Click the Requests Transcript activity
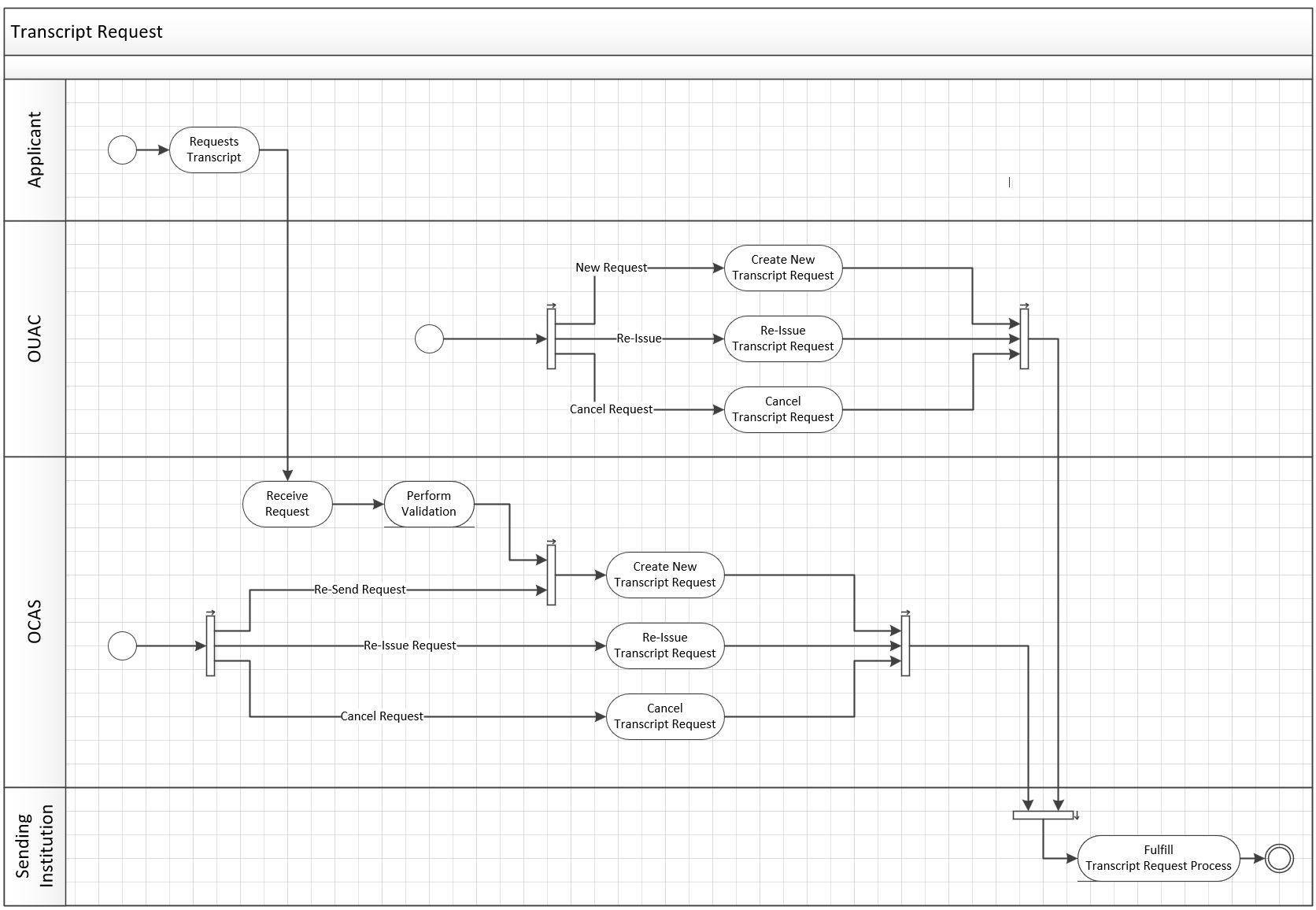Screen dimensions: 1316x910 [214, 150]
